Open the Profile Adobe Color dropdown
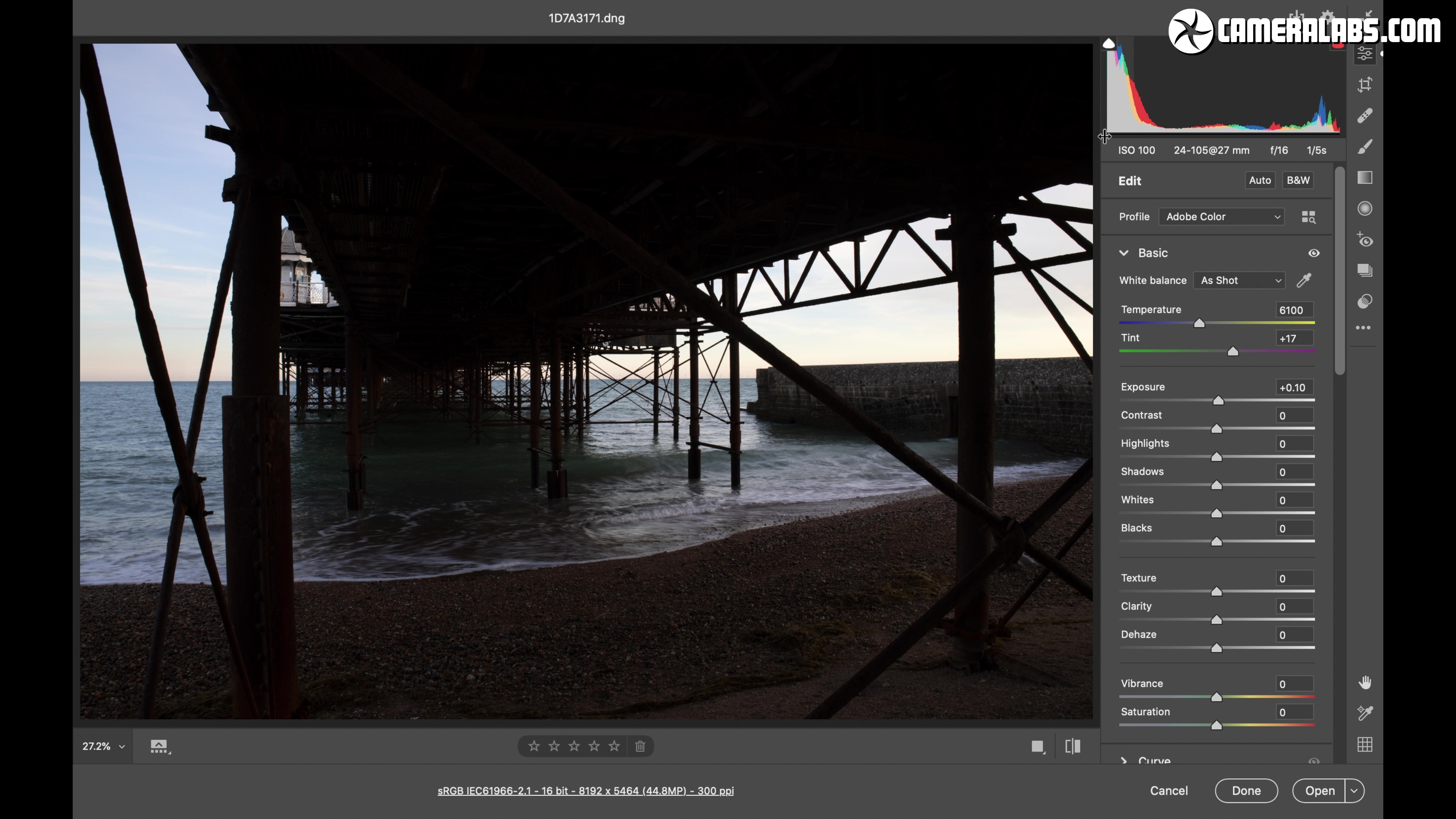Screen dimensions: 1456x819 [x=1221, y=217]
